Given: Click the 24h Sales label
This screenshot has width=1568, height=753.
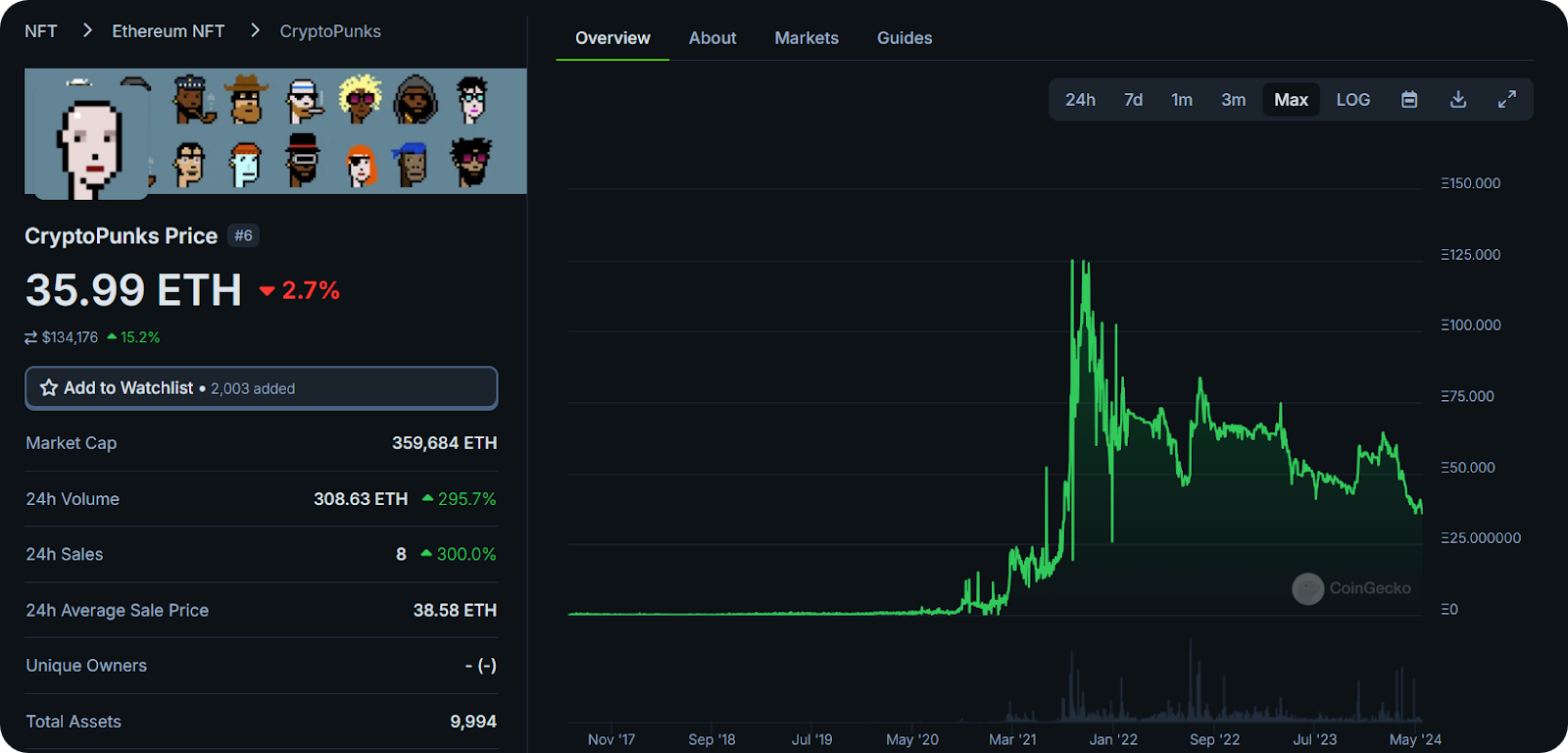Looking at the screenshot, I should (65, 554).
